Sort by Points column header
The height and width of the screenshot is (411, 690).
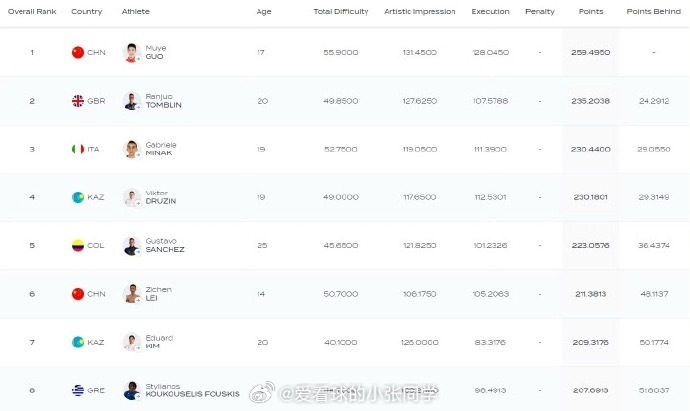pos(591,11)
